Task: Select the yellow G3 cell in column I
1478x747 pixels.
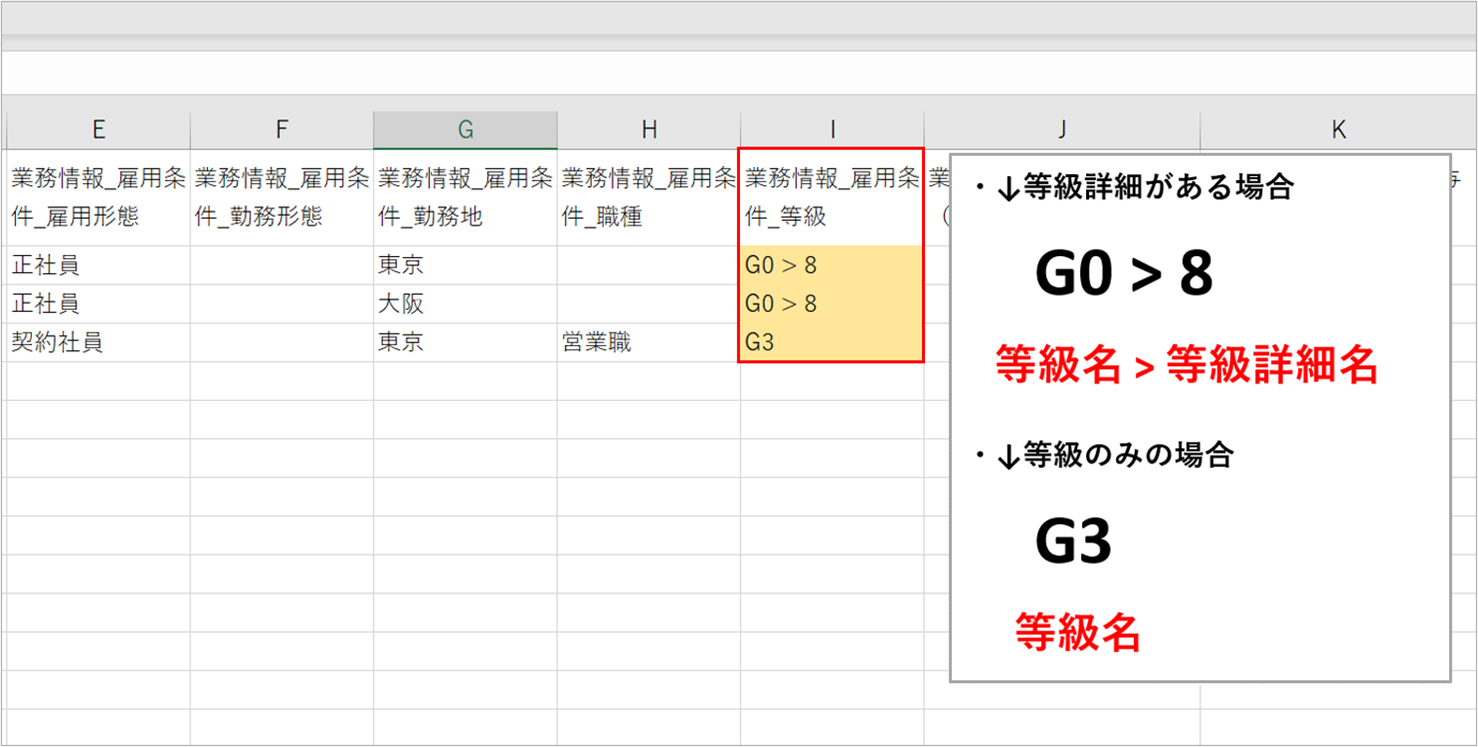Action: pyautogui.click(x=832, y=343)
